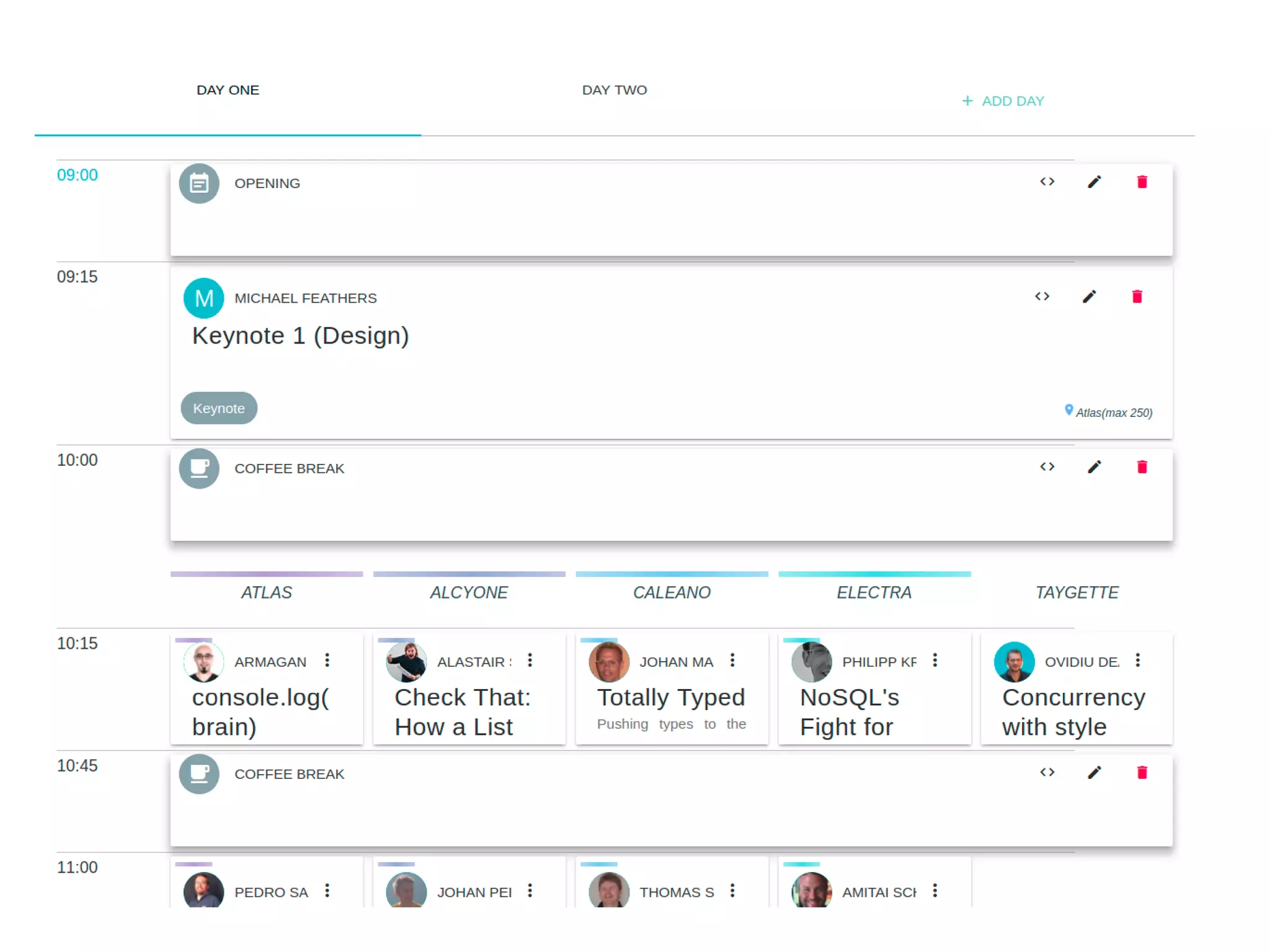Switch to the Day Two tab

[614, 91]
